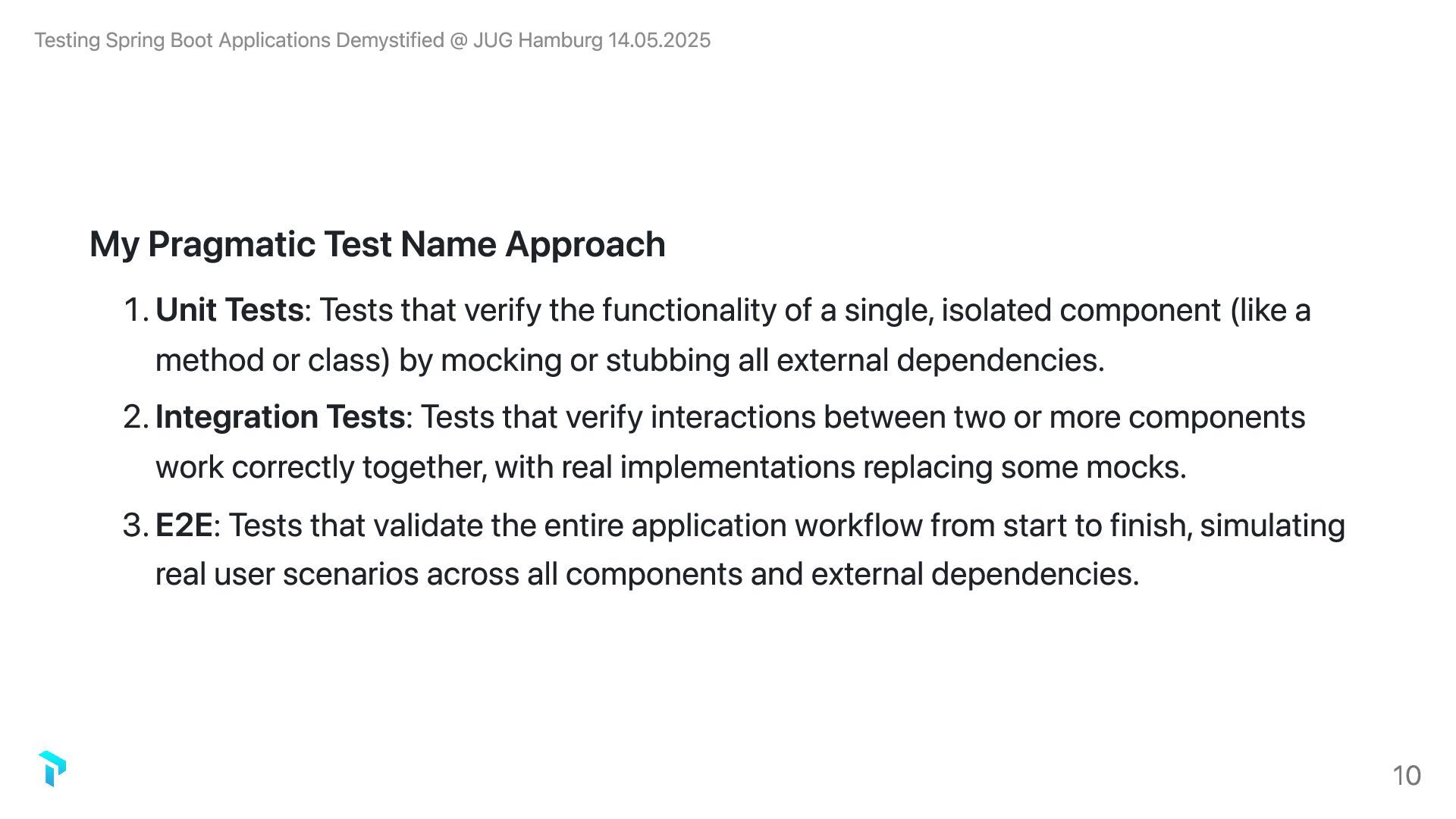
Task: Click the phrase 'two or more components'
Action: click(1129, 417)
